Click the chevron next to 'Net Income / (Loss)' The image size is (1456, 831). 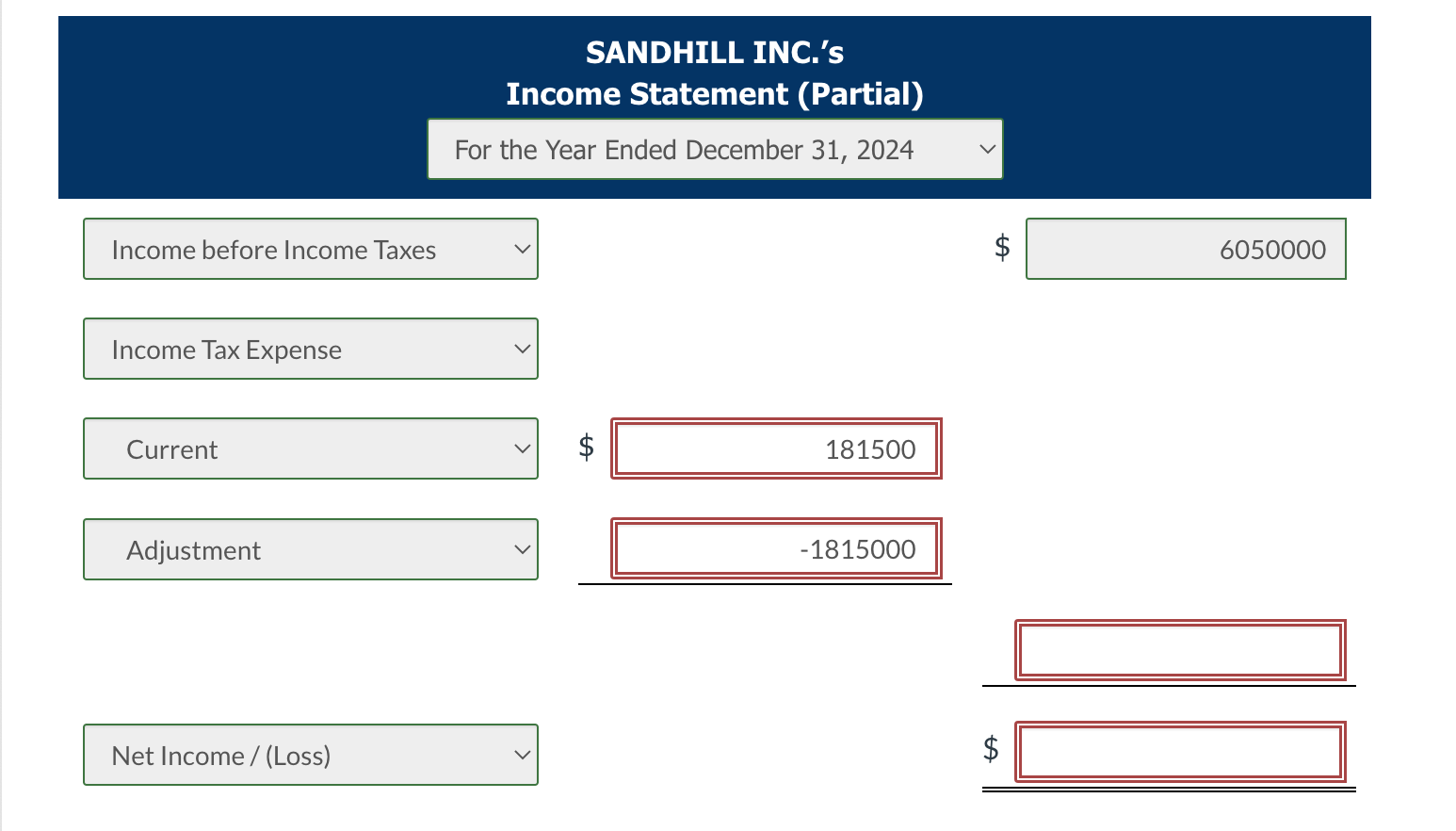click(x=523, y=755)
